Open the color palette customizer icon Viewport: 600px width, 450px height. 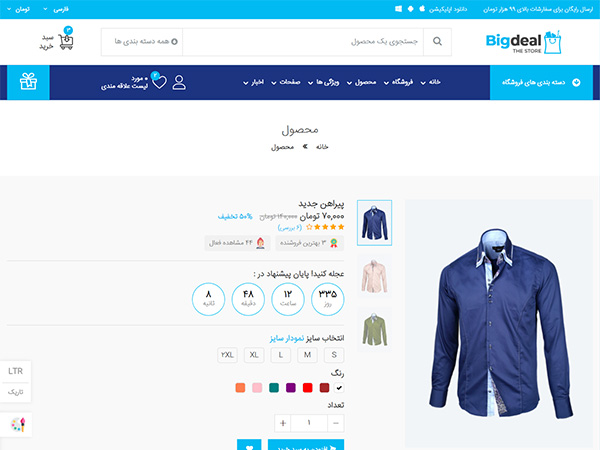click(x=18, y=424)
